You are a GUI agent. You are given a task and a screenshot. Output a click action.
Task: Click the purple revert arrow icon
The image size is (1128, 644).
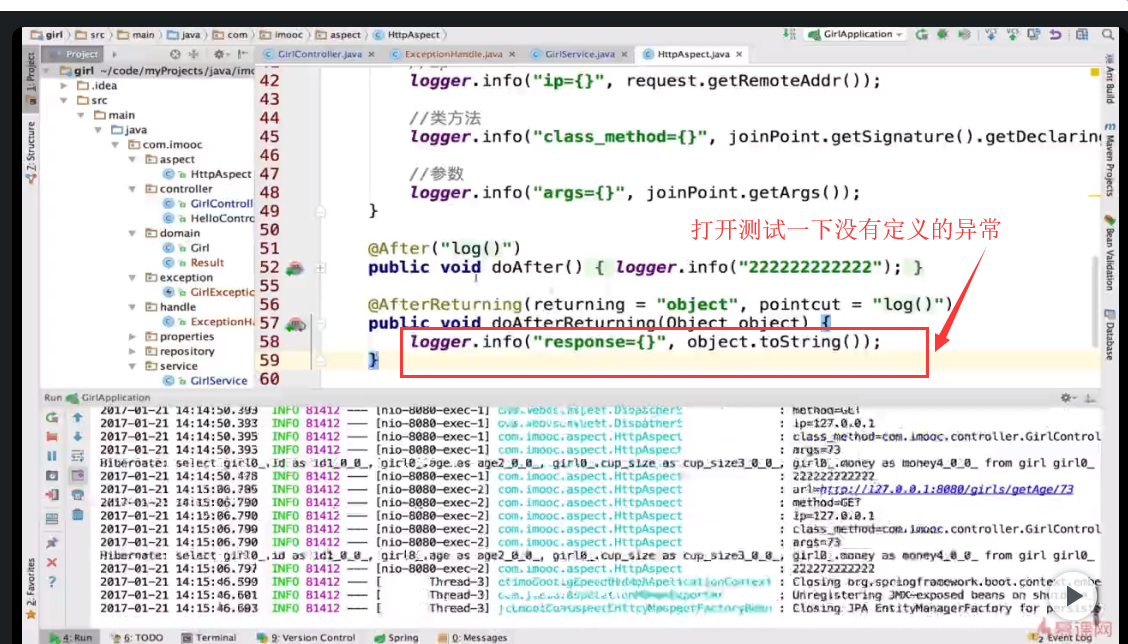[x=1055, y=35]
